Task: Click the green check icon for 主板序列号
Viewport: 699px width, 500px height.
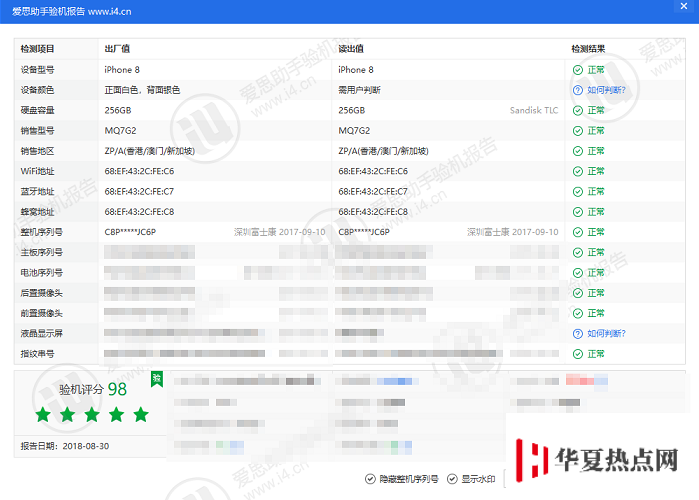Action: click(x=578, y=253)
